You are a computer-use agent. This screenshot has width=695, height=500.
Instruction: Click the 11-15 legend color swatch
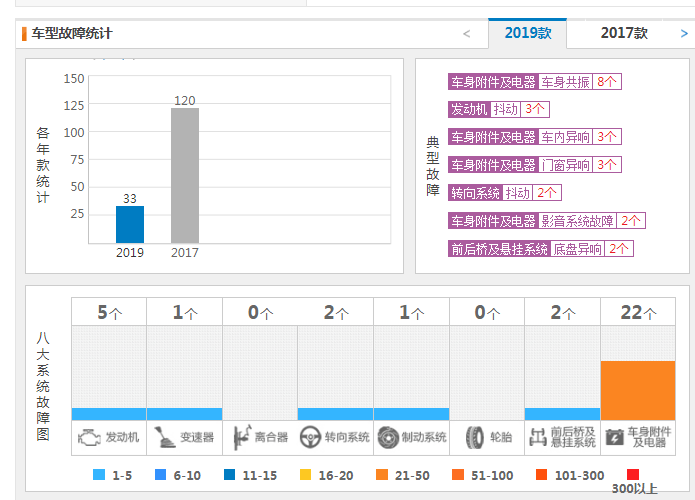click(x=230, y=475)
